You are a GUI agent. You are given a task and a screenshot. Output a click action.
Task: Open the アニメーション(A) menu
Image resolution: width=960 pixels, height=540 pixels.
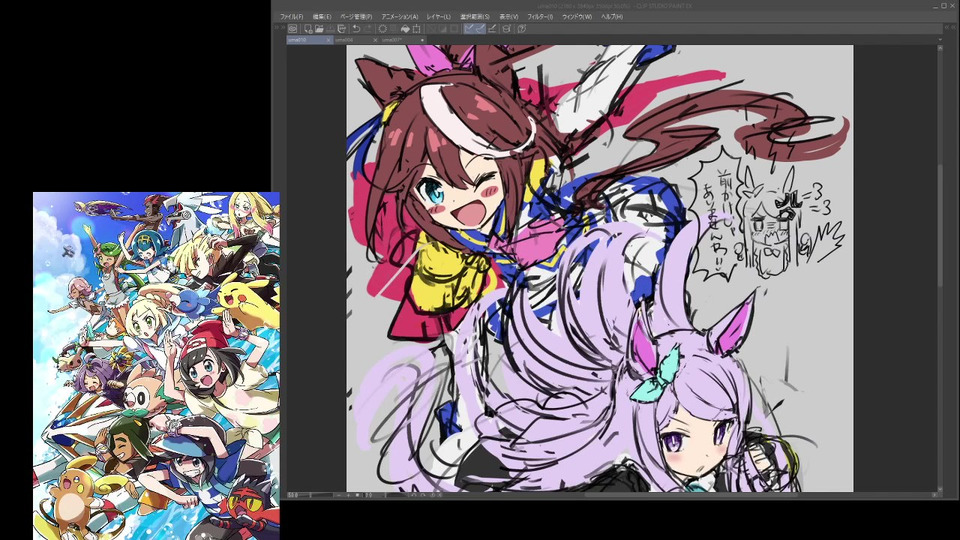pyautogui.click(x=400, y=17)
